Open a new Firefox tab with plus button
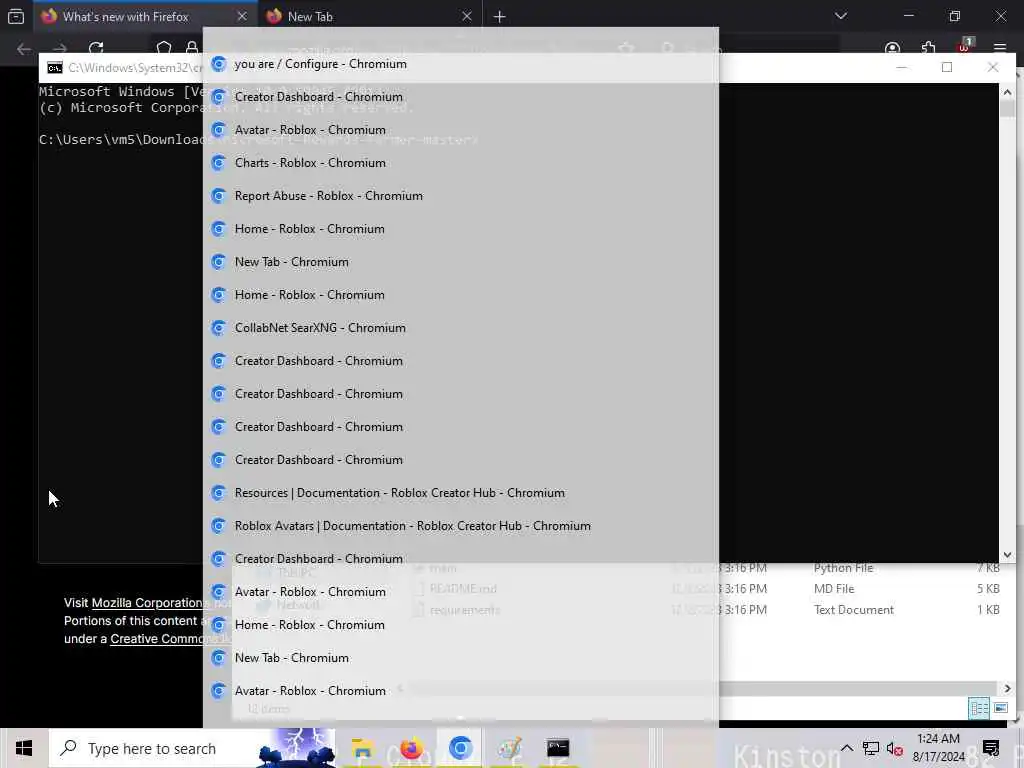 coord(500,16)
